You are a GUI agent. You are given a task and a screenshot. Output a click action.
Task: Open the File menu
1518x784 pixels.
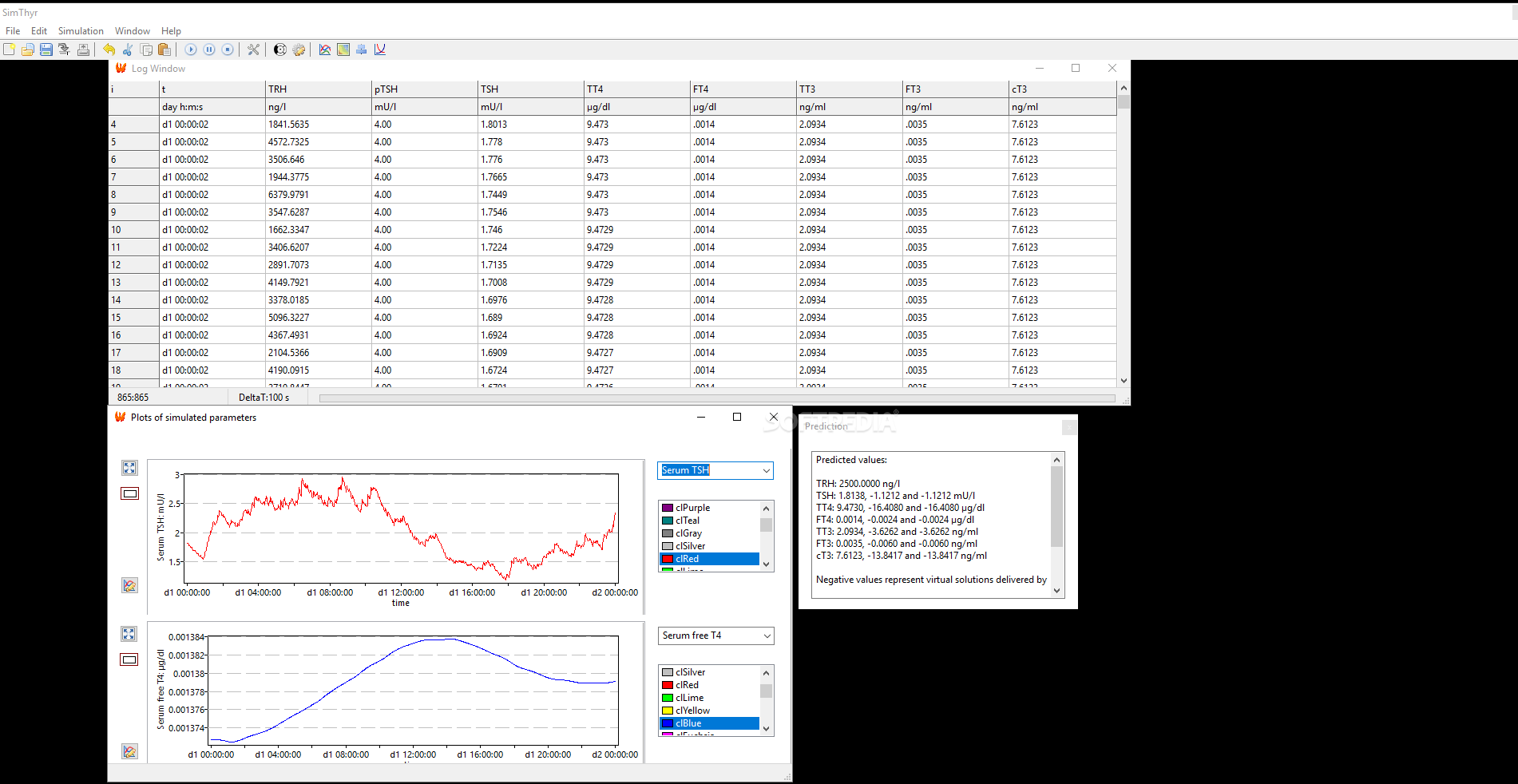point(13,31)
